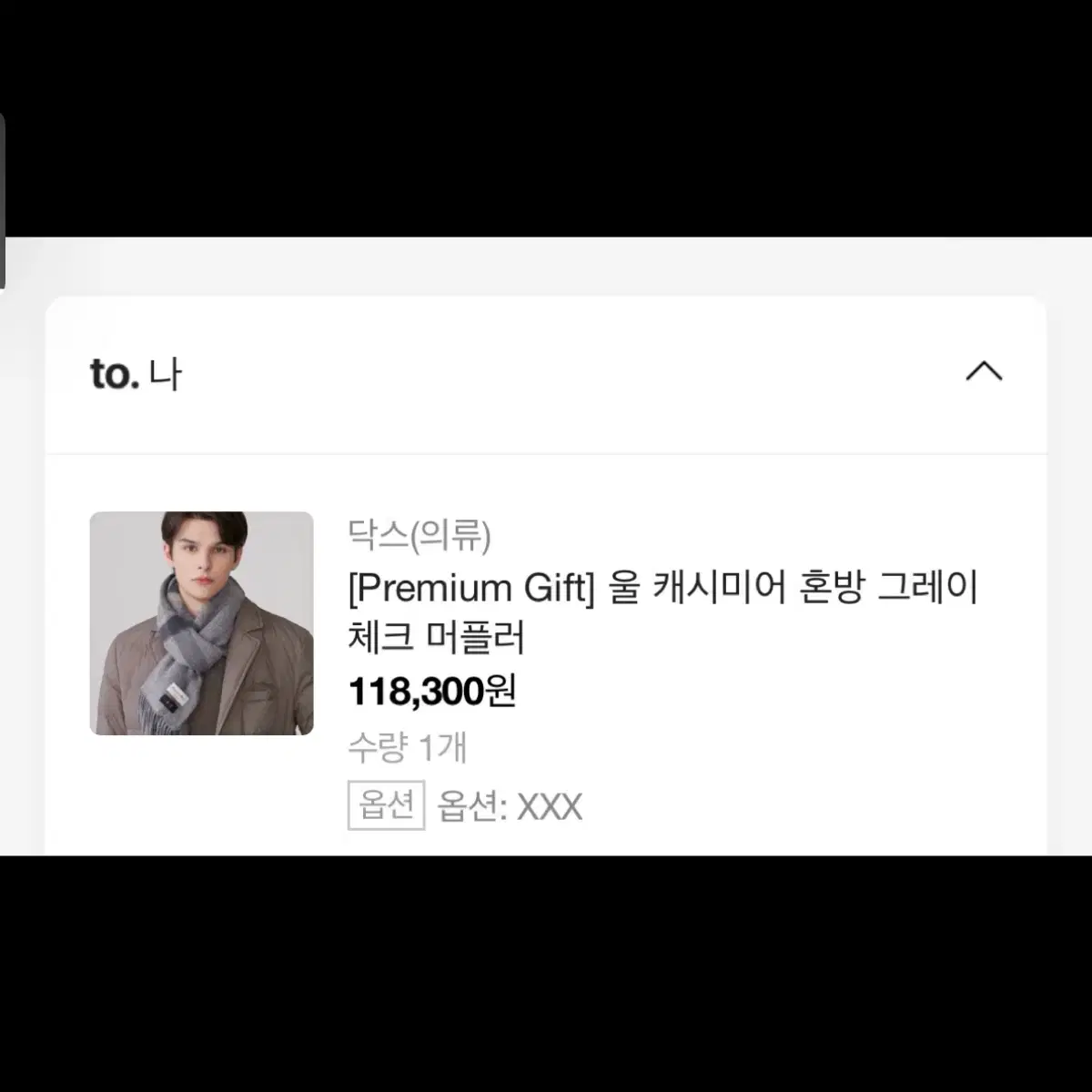Collapse the 'to. 나' section chevron
1092x1092 pixels.
click(x=984, y=371)
